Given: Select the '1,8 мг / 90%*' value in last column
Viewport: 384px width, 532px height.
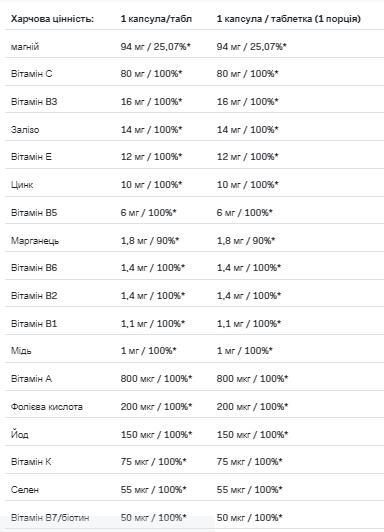Looking at the screenshot, I should point(246,241).
